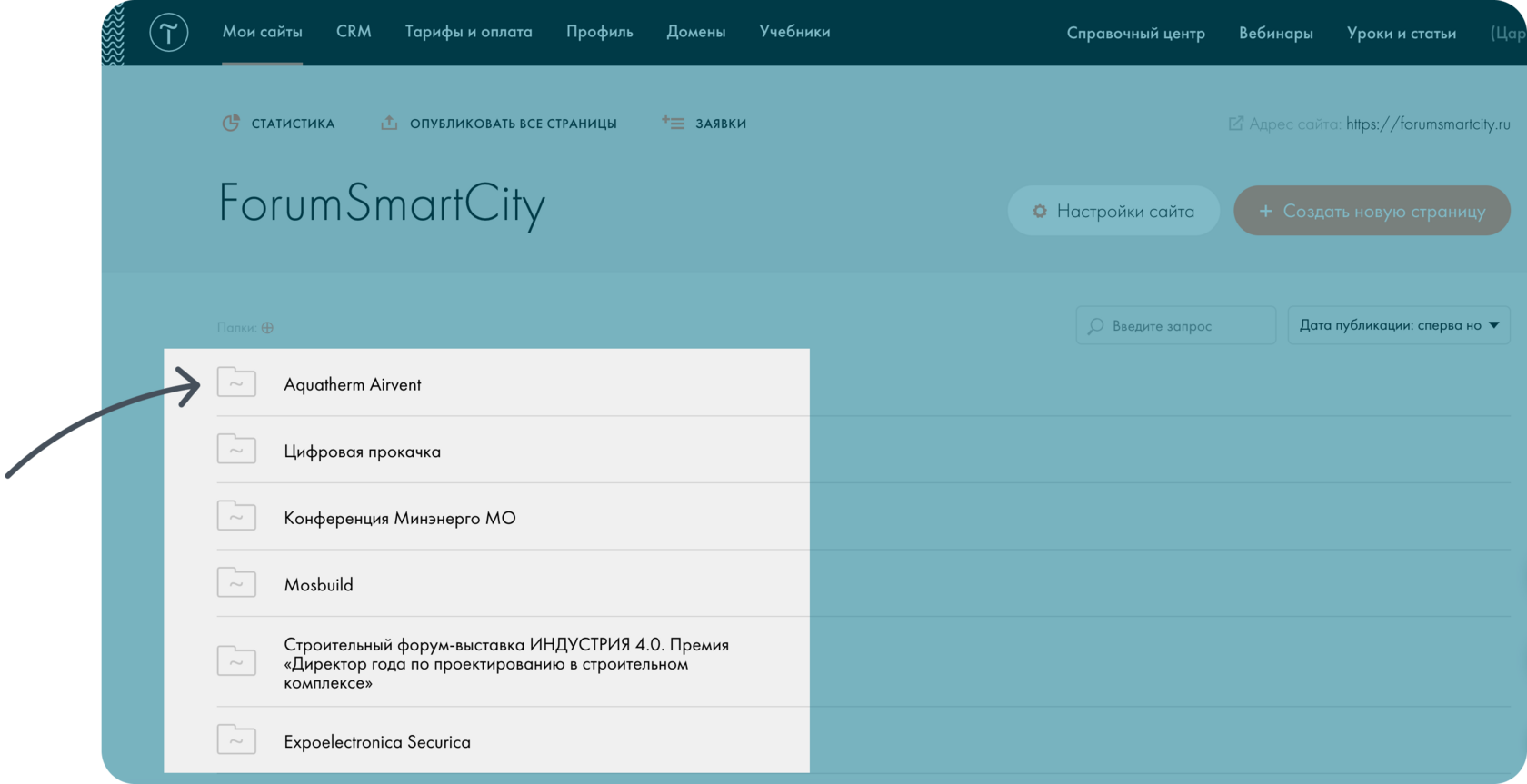Click the folder icon for Цифровая прокачка
Screen dimensions: 1527x784
pyautogui.click(x=236, y=449)
